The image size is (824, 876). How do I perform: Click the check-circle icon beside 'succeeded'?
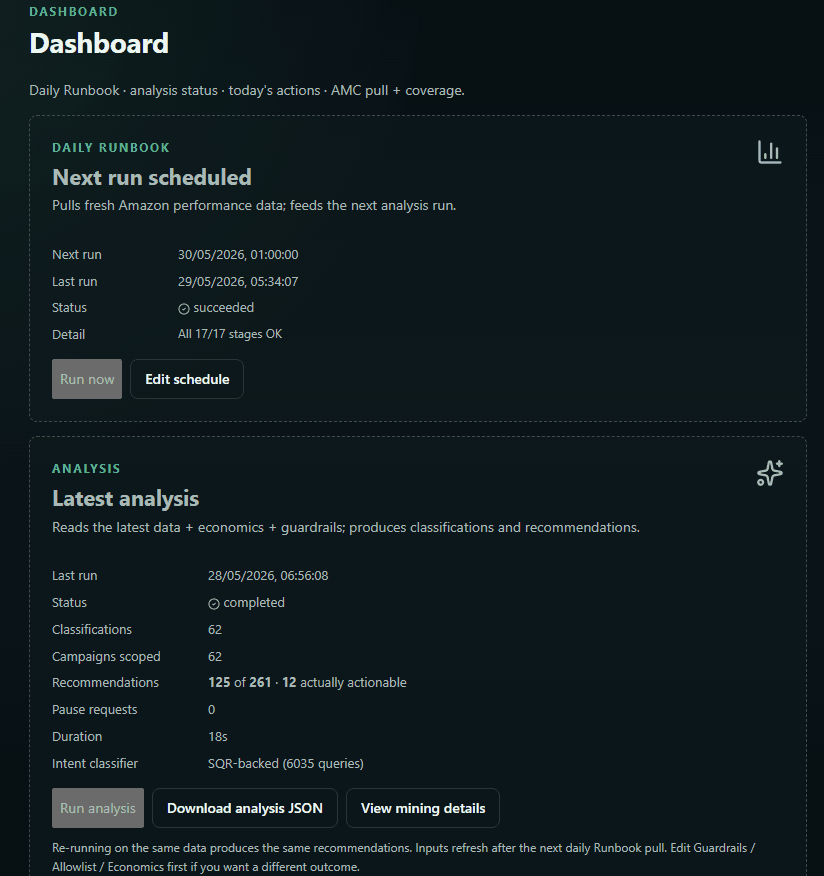[x=184, y=308]
